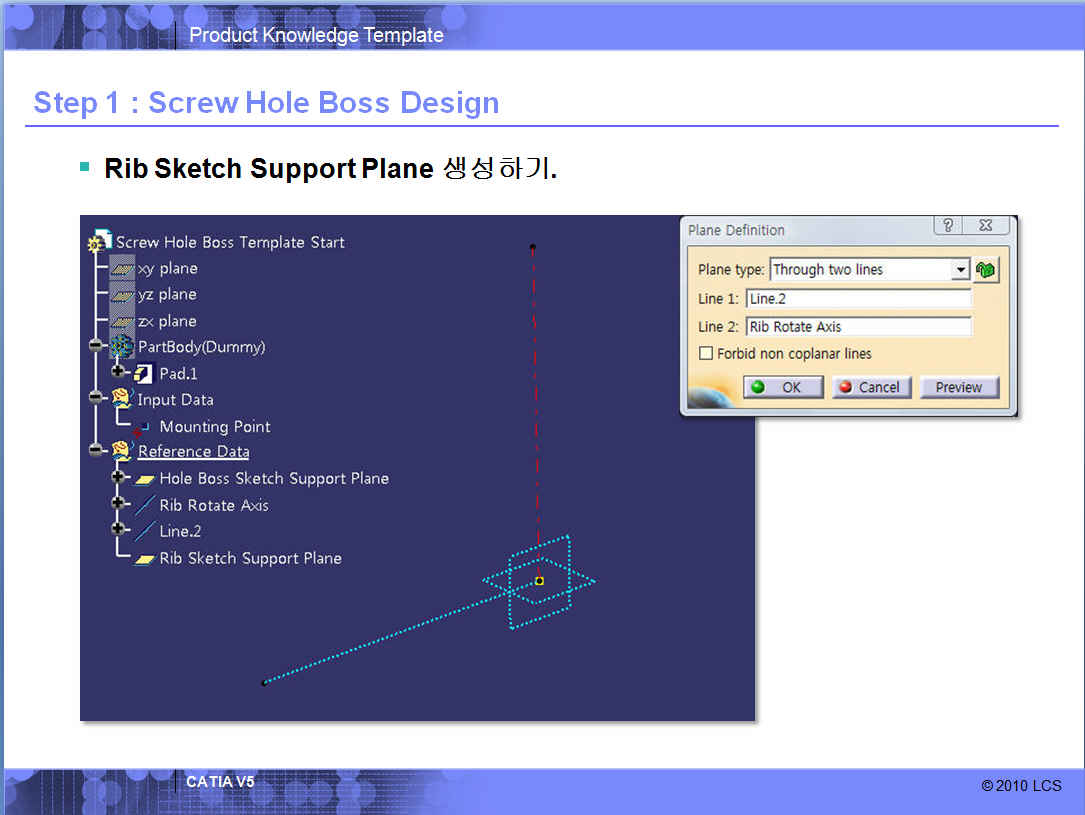Select the yz plane icon in tree

pos(123,295)
